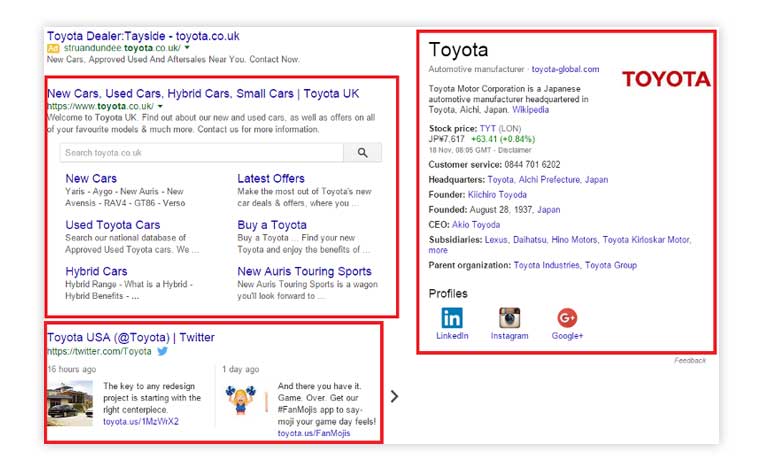Screen dimensions: 763x471
Task: Open Toyota Kirloskar Motor link
Action: (x=646, y=240)
